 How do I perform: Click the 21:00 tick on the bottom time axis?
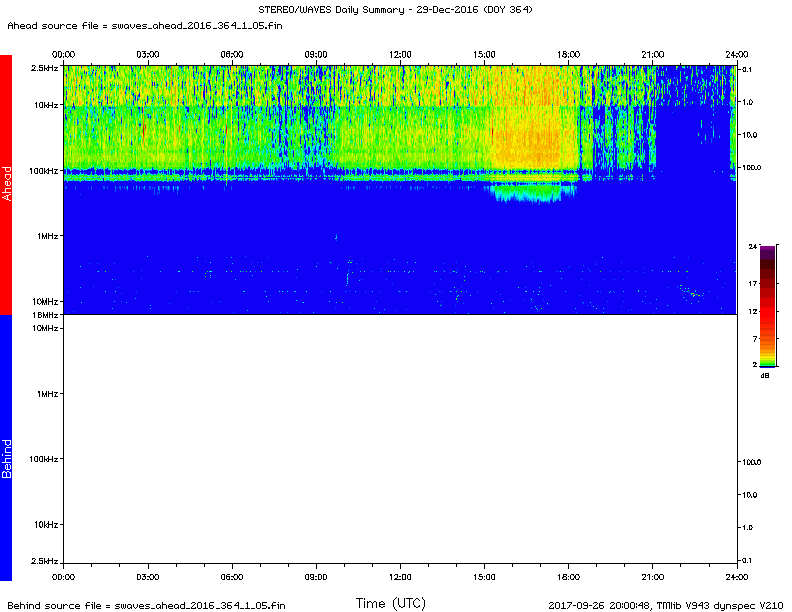pos(652,576)
